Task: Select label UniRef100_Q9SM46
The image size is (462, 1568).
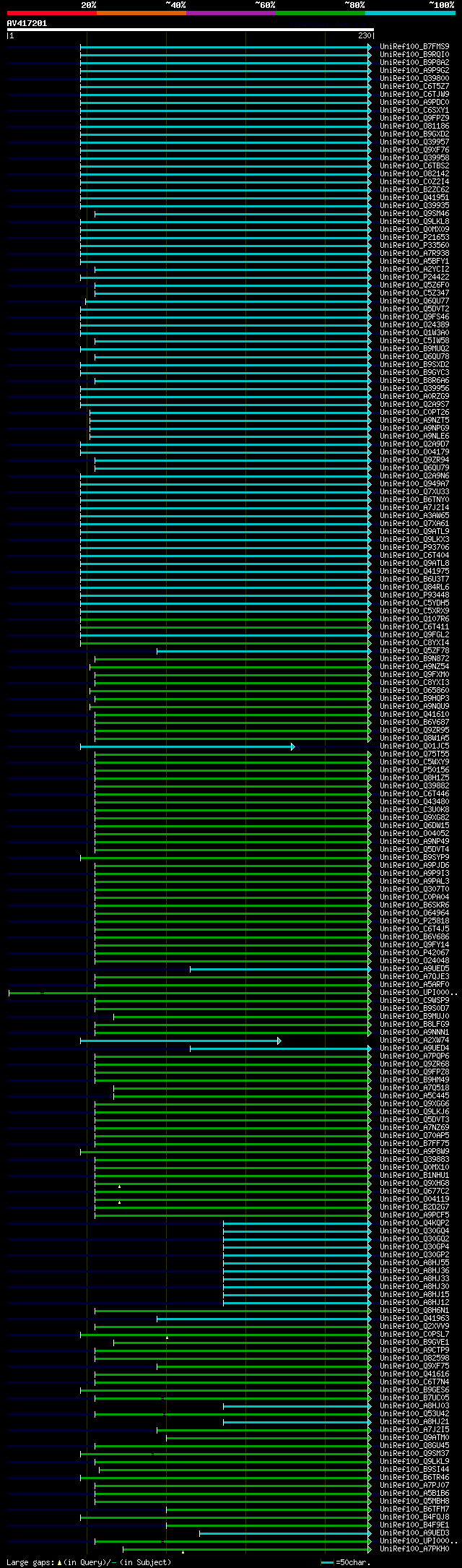Action: [414, 214]
